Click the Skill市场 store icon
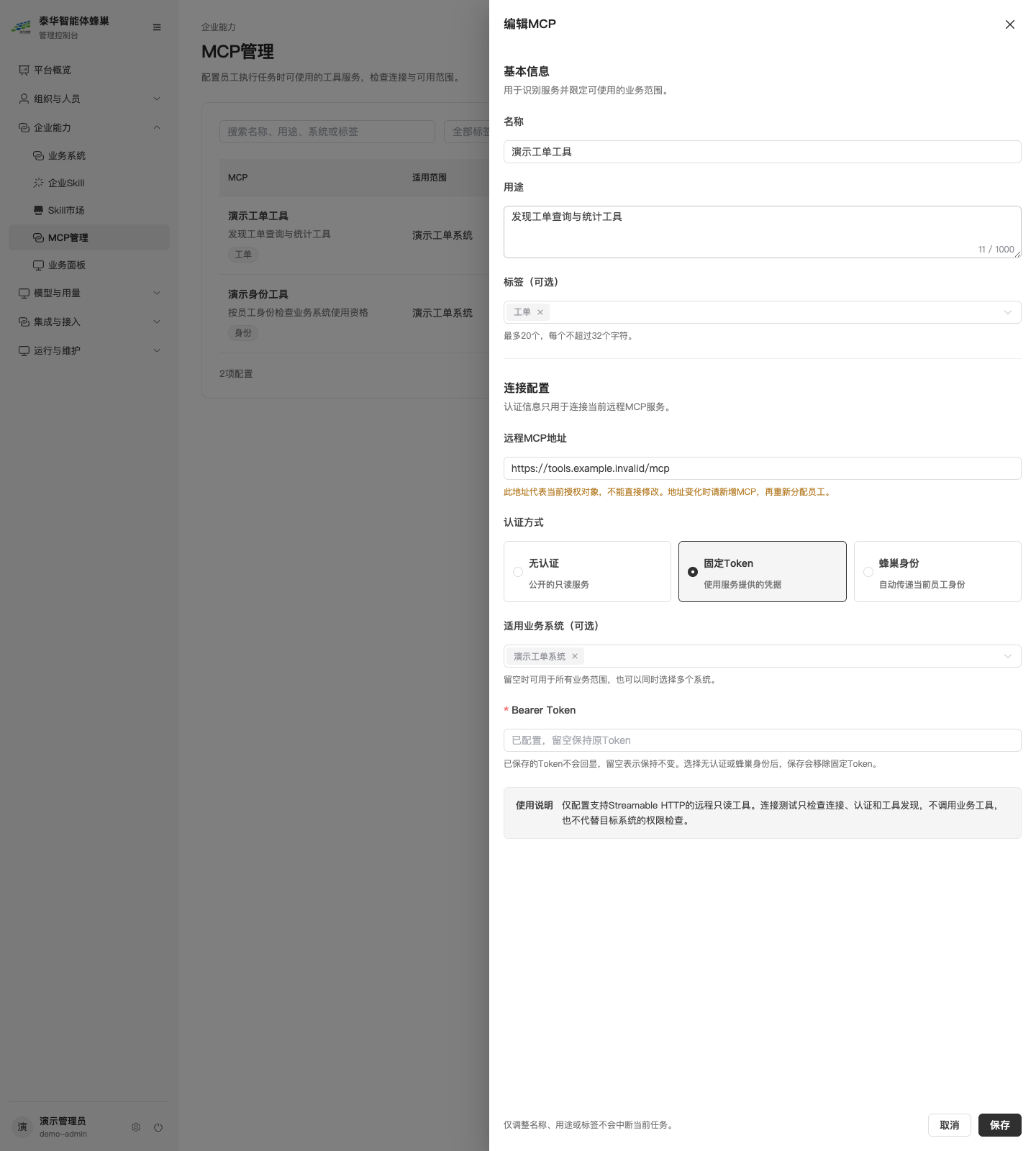Screen dimensions: 1036x1151 click(x=38, y=210)
